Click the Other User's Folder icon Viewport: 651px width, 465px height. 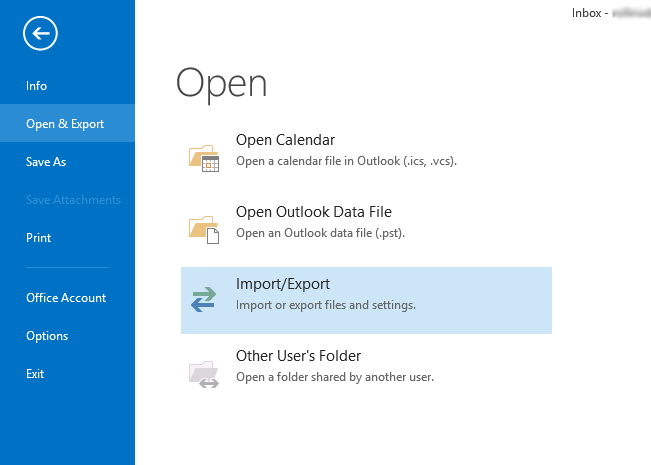point(204,374)
